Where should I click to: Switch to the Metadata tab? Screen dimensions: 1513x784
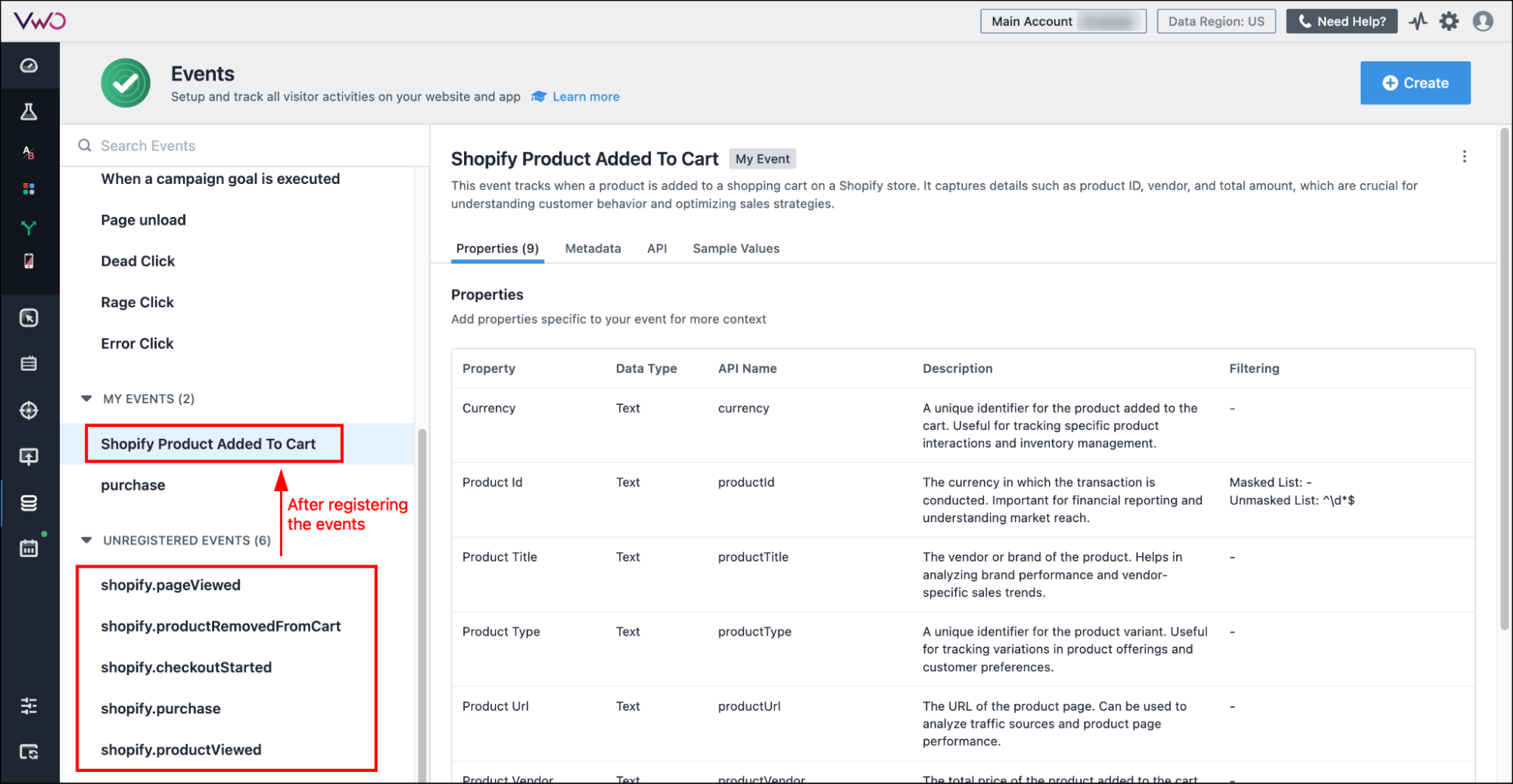[593, 248]
